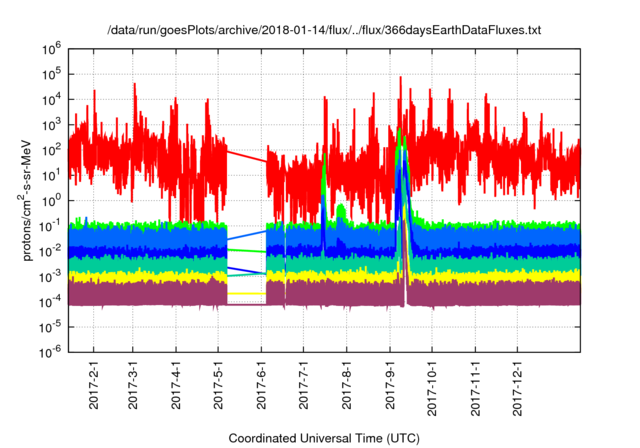Click the 2017-8-1 date label
This screenshot has width=640, height=448.
[x=347, y=385]
